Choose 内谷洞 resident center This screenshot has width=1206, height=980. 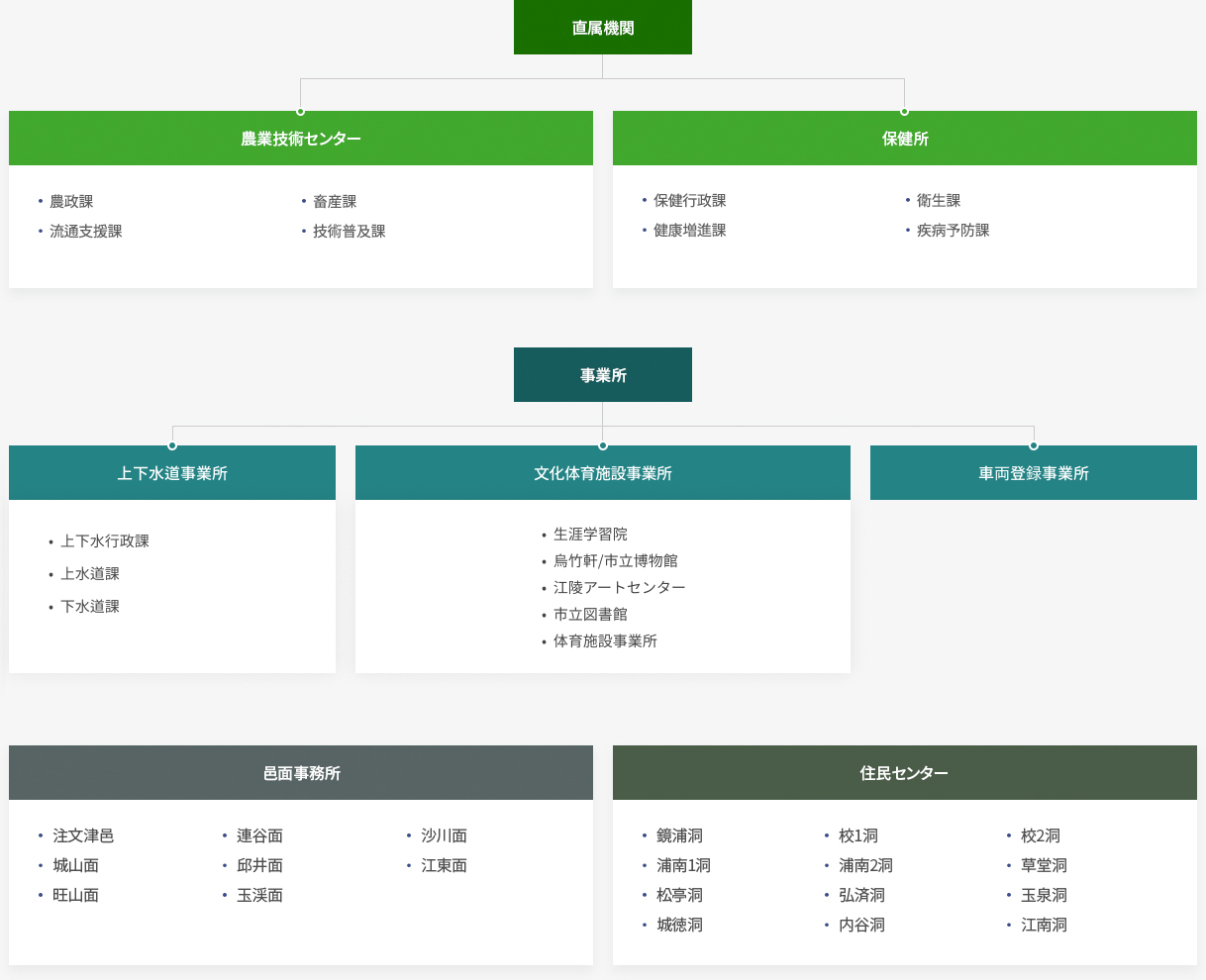pyautogui.click(x=862, y=925)
